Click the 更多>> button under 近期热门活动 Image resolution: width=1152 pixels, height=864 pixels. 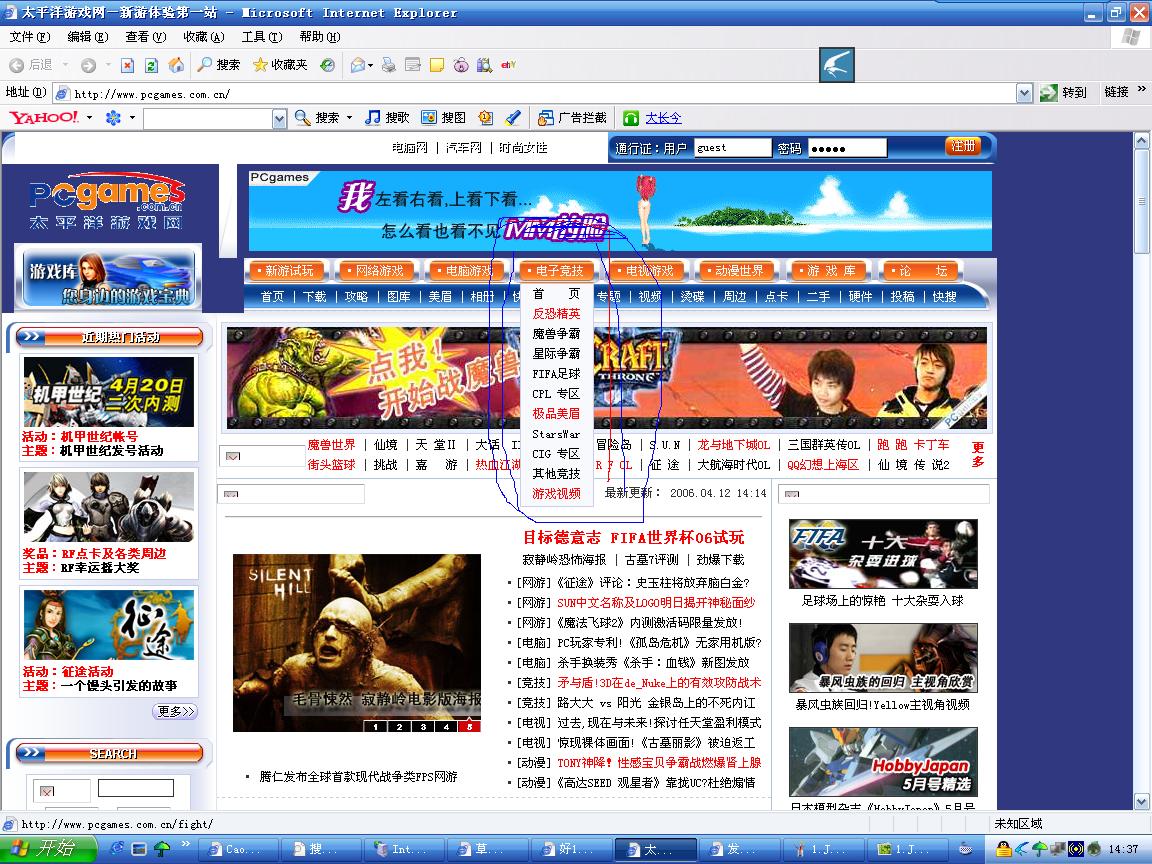(175, 710)
